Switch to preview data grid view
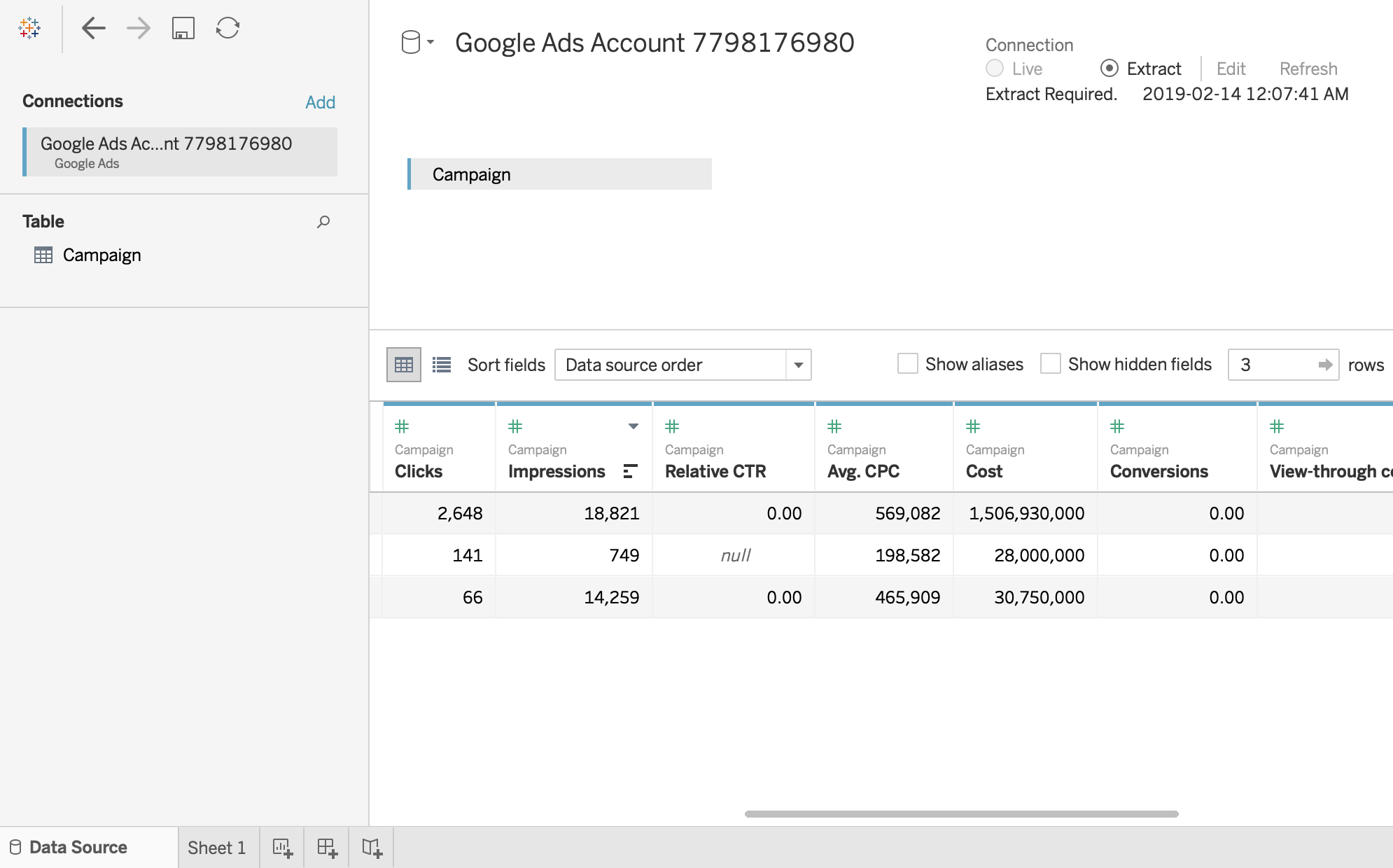This screenshot has width=1393, height=868. (x=404, y=365)
